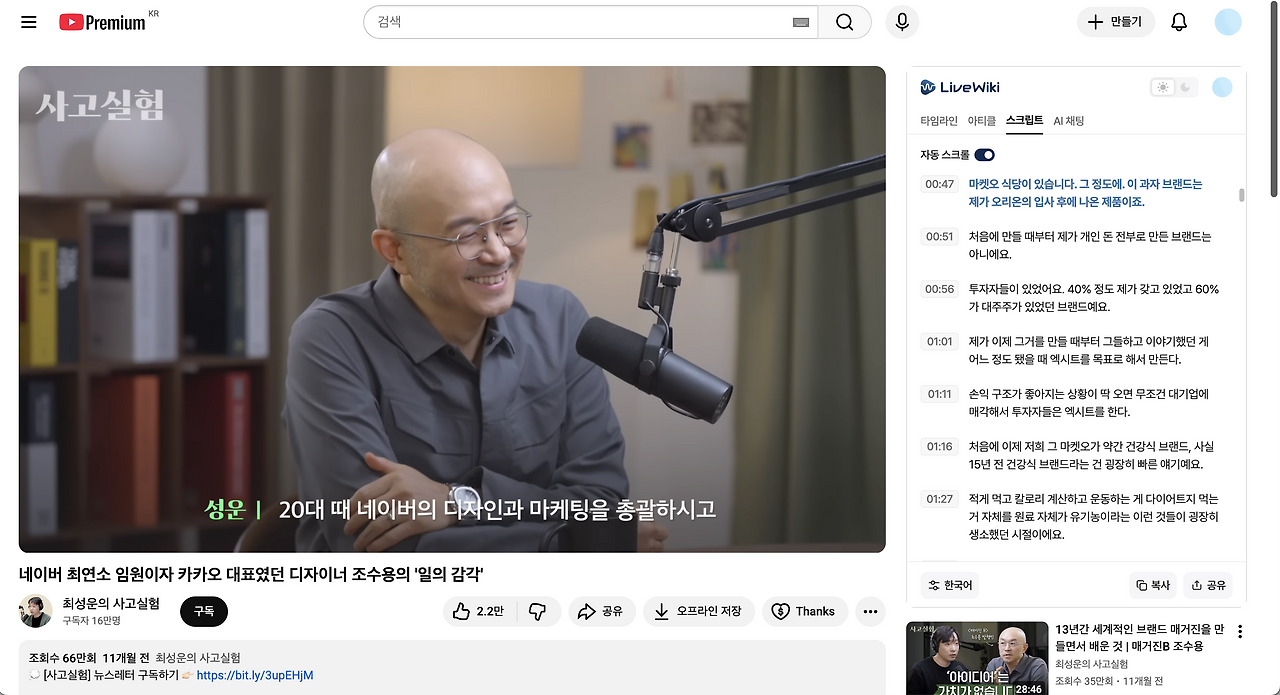Subscribe to 최성운의 사고실험 channel
Image resolution: width=1280 pixels, height=695 pixels.
click(x=203, y=611)
